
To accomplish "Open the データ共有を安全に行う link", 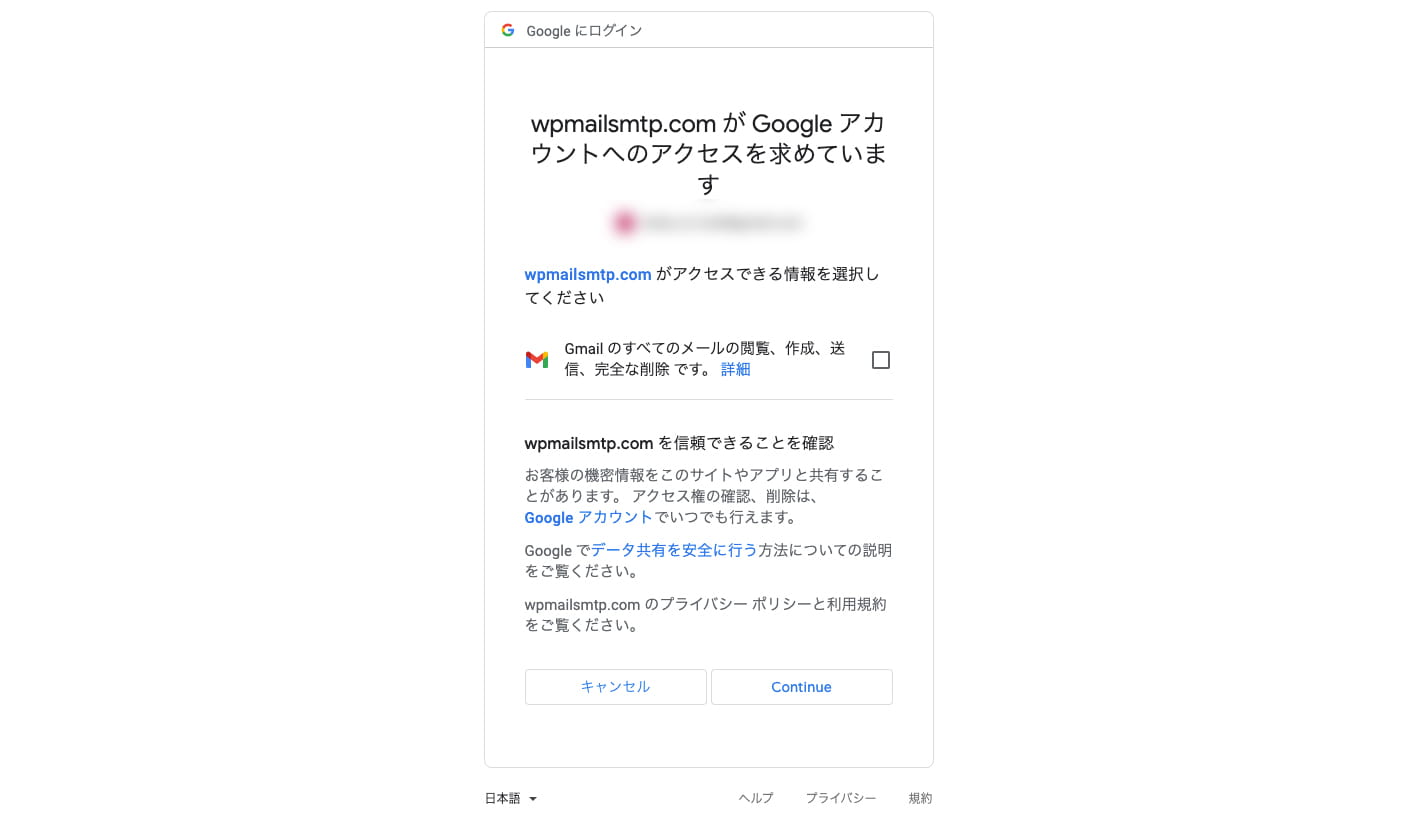I will pyautogui.click(x=674, y=550).
